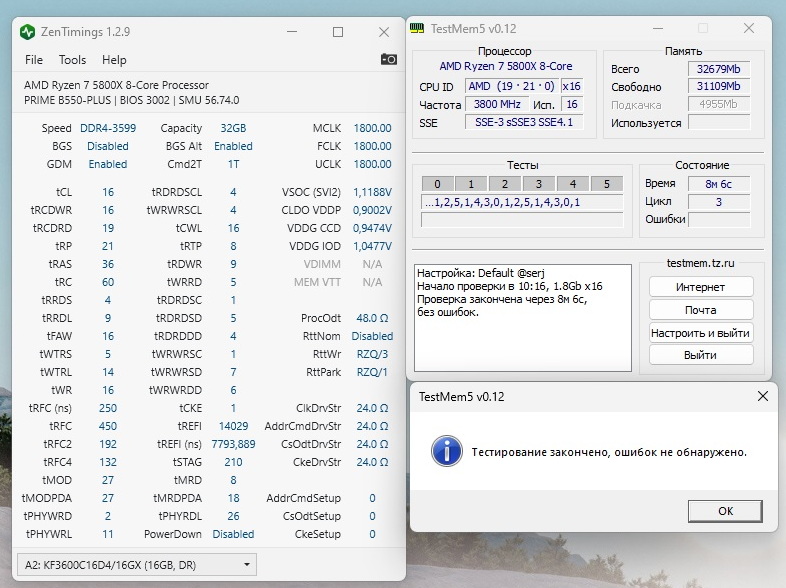Click the ZenTimings screenshot camera icon
The image size is (786, 588).
(x=388, y=59)
